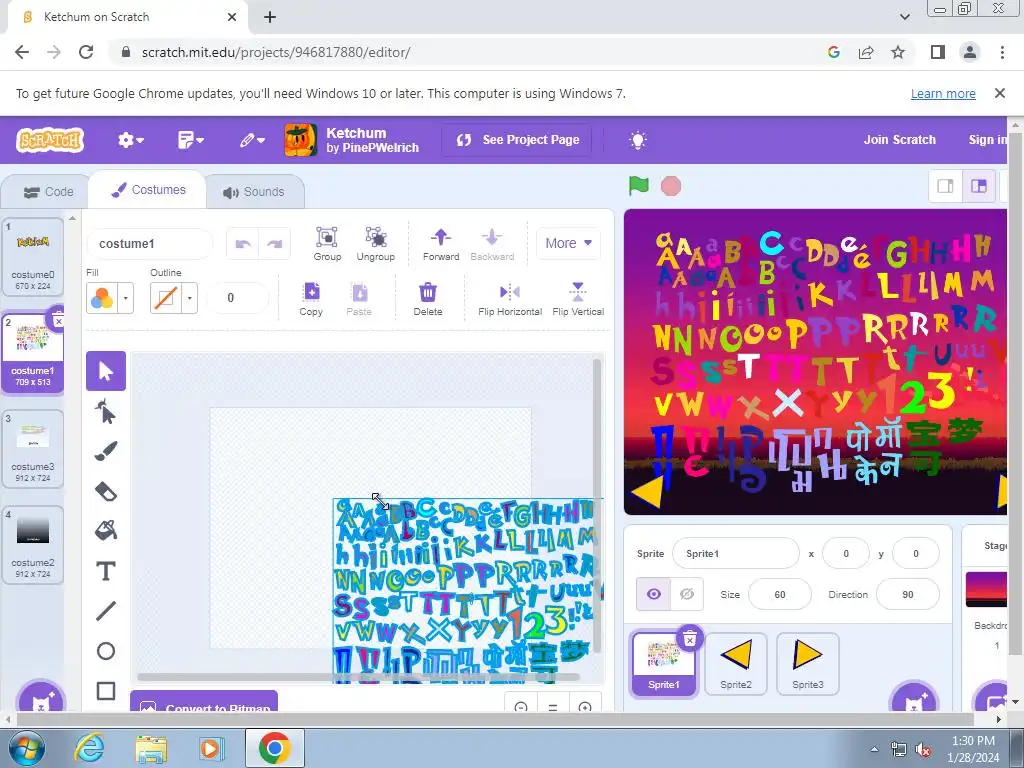Image resolution: width=1024 pixels, height=768 pixels.
Task: Click the Copy icon
Action: tap(311, 298)
